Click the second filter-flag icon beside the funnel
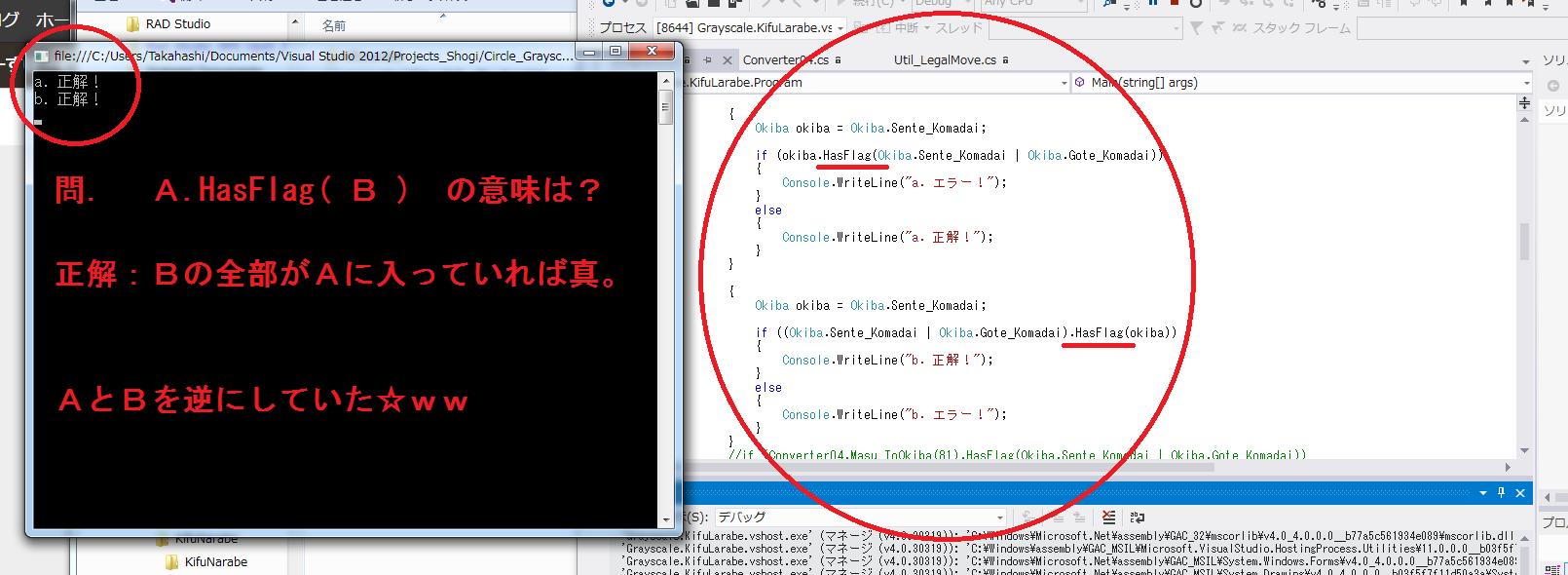This screenshot has width=1568, height=575. pyautogui.click(x=1217, y=28)
